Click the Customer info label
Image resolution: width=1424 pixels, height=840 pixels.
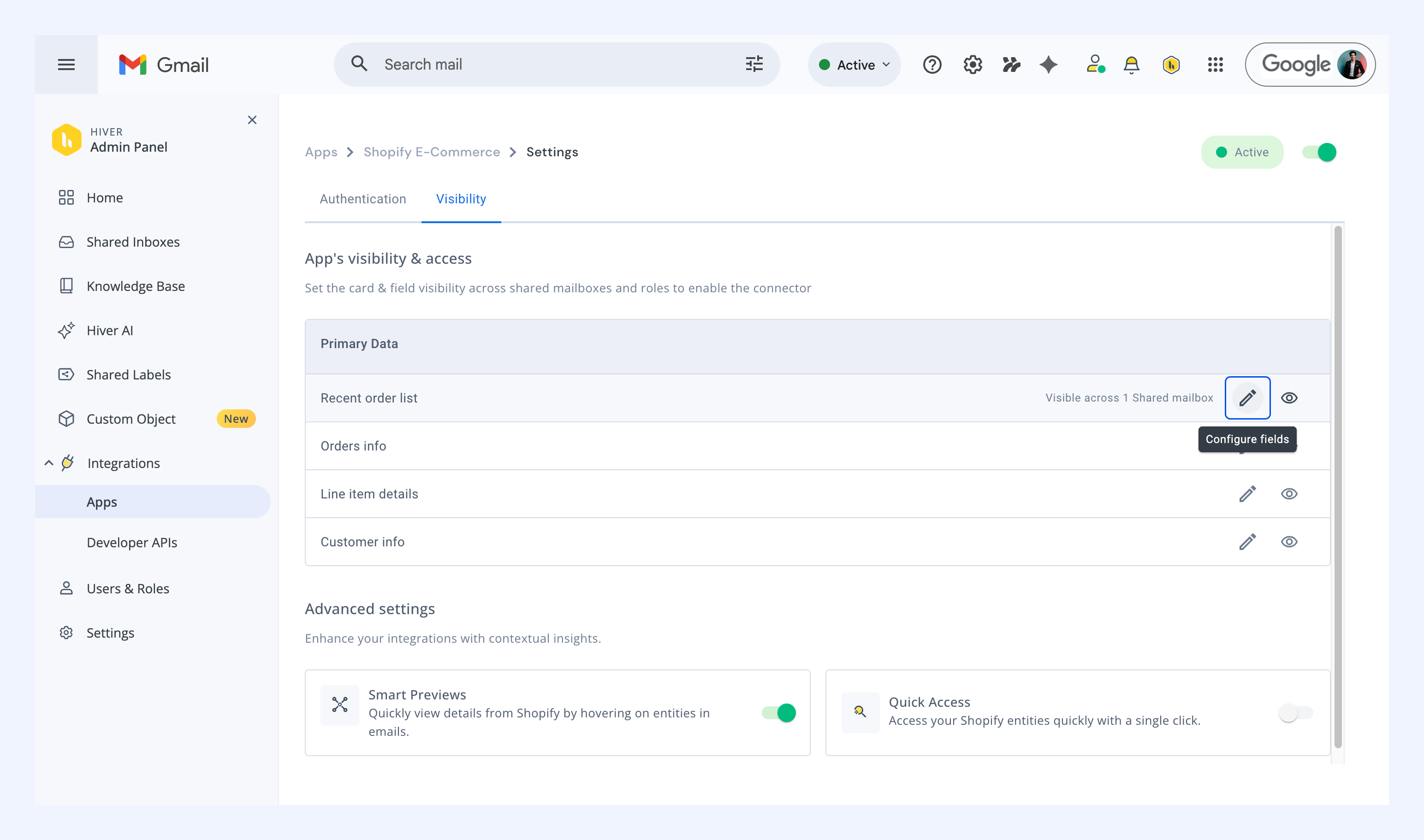pos(362,542)
